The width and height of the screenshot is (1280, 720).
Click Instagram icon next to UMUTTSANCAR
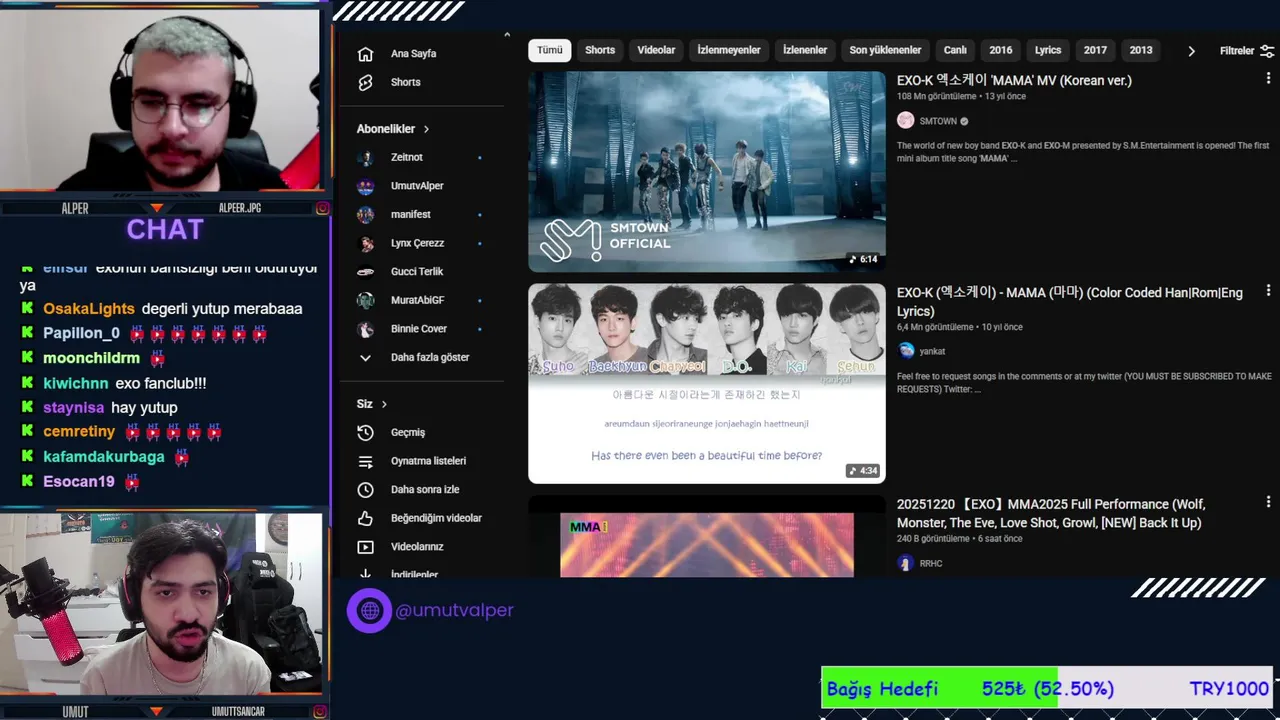pyautogui.click(x=322, y=711)
